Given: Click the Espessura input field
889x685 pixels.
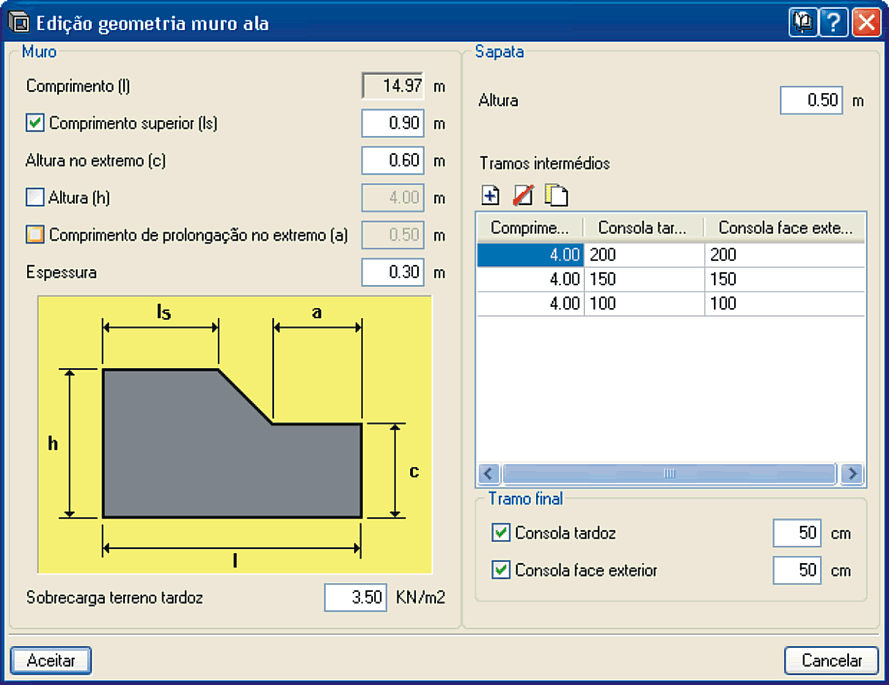Looking at the screenshot, I should coord(393,272).
